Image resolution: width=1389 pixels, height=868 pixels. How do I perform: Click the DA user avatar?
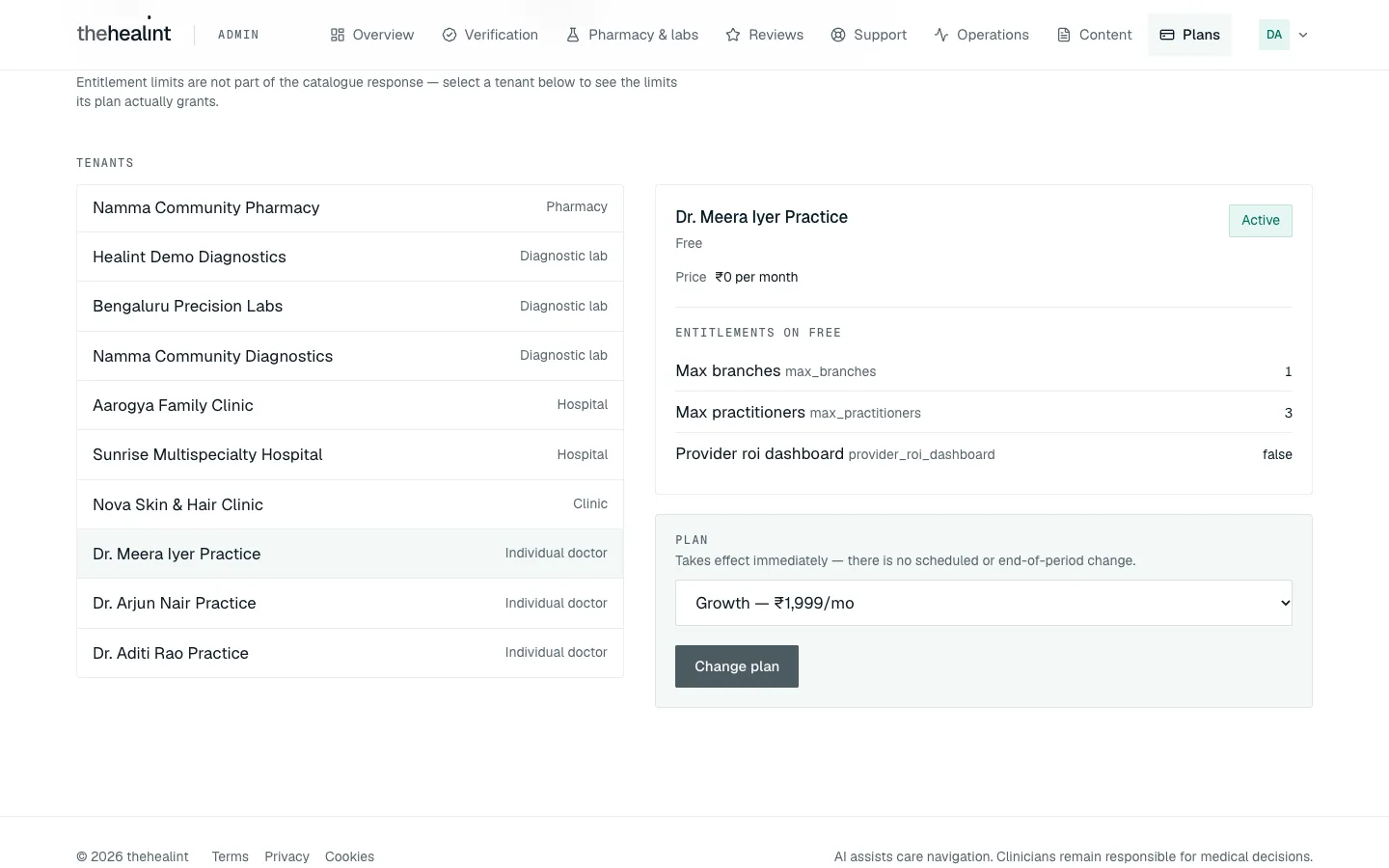point(1274,35)
